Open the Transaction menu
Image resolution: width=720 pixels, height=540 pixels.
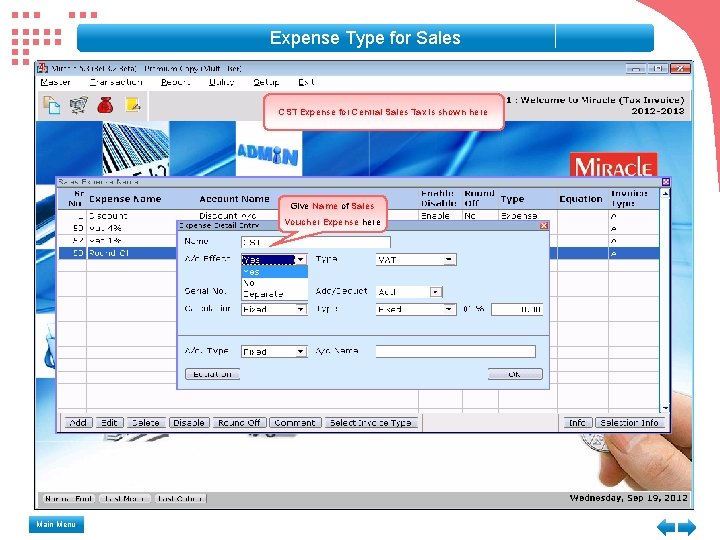pyautogui.click(x=116, y=82)
